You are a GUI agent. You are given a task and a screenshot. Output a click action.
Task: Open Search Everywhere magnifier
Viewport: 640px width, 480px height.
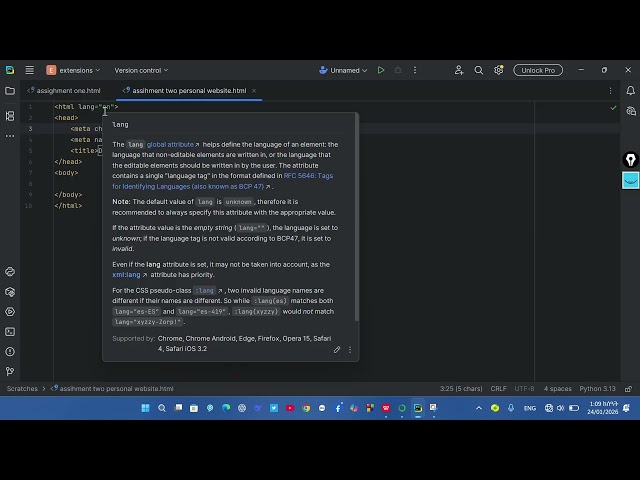pyautogui.click(x=479, y=70)
